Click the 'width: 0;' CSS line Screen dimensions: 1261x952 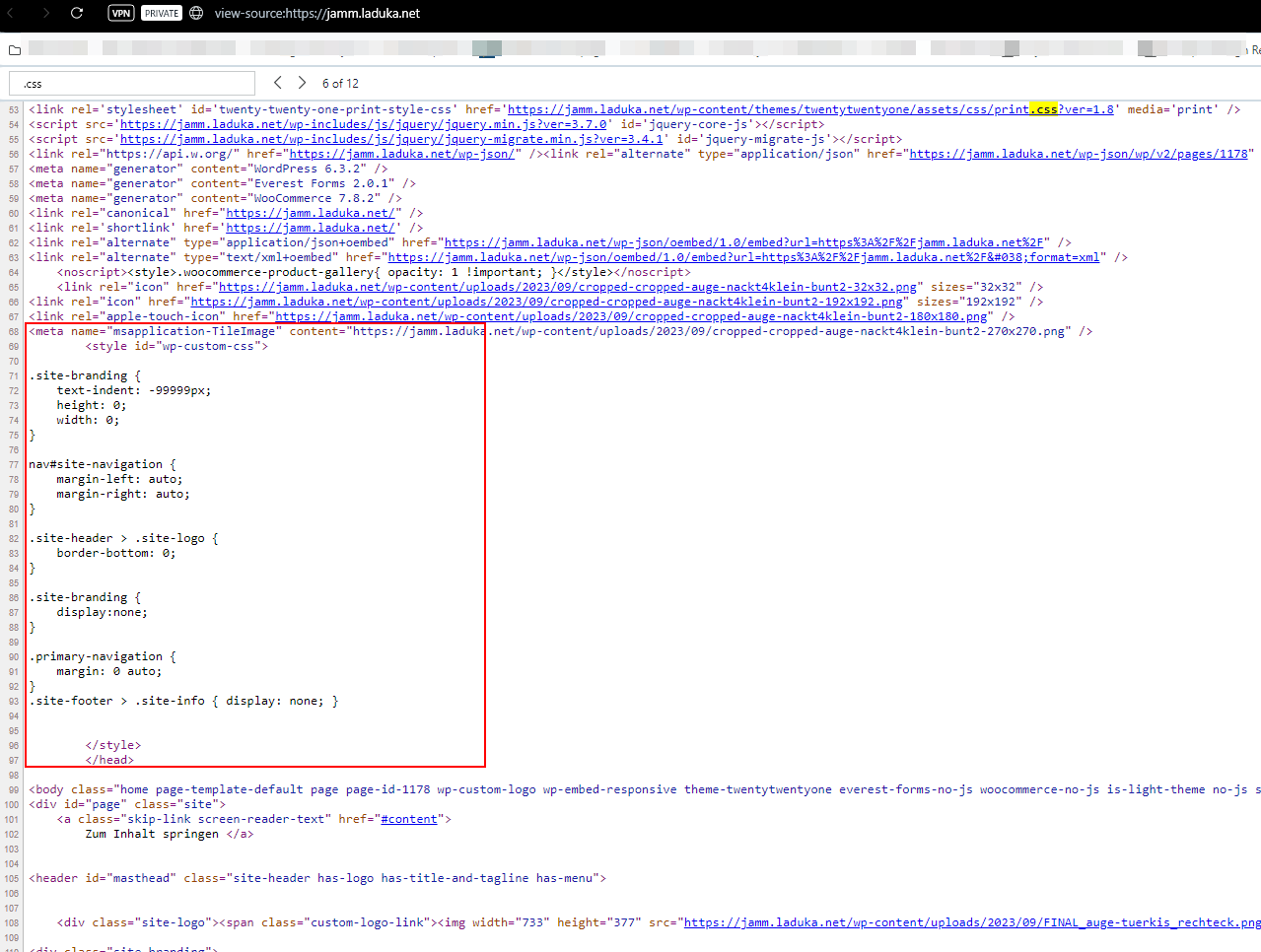click(x=88, y=420)
